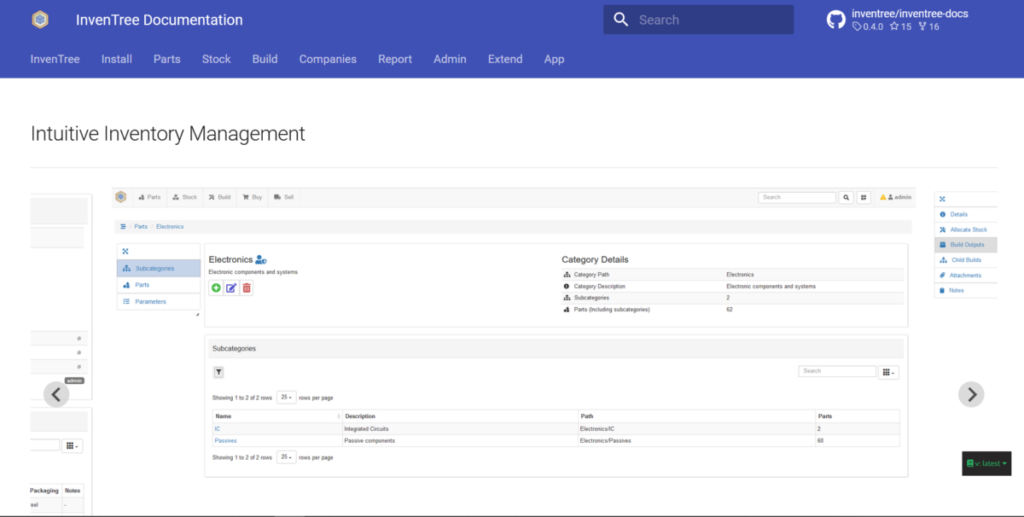Open the Passives subcategory link

coord(225,441)
